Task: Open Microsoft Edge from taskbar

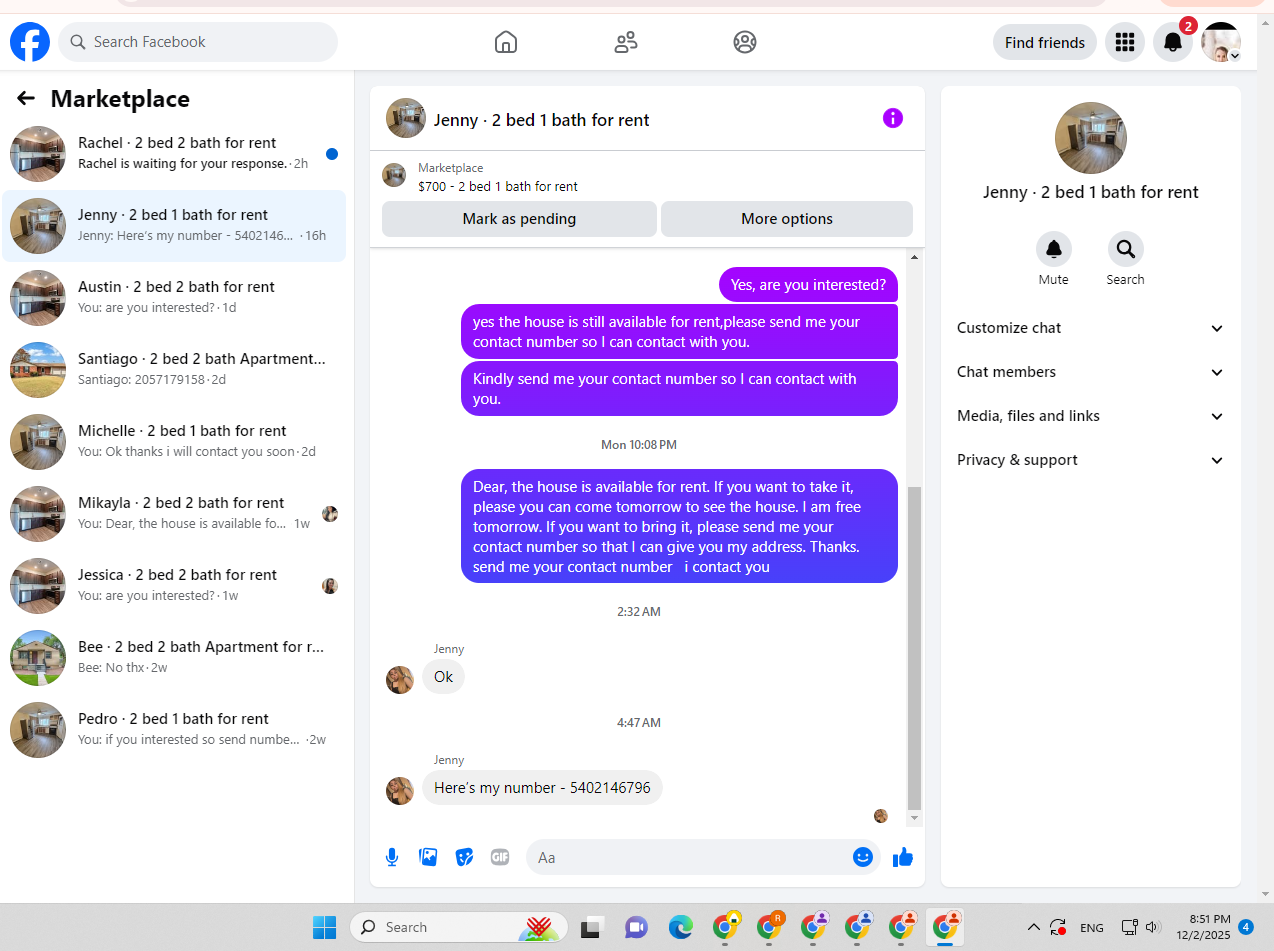Action: [x=681, y=927]
